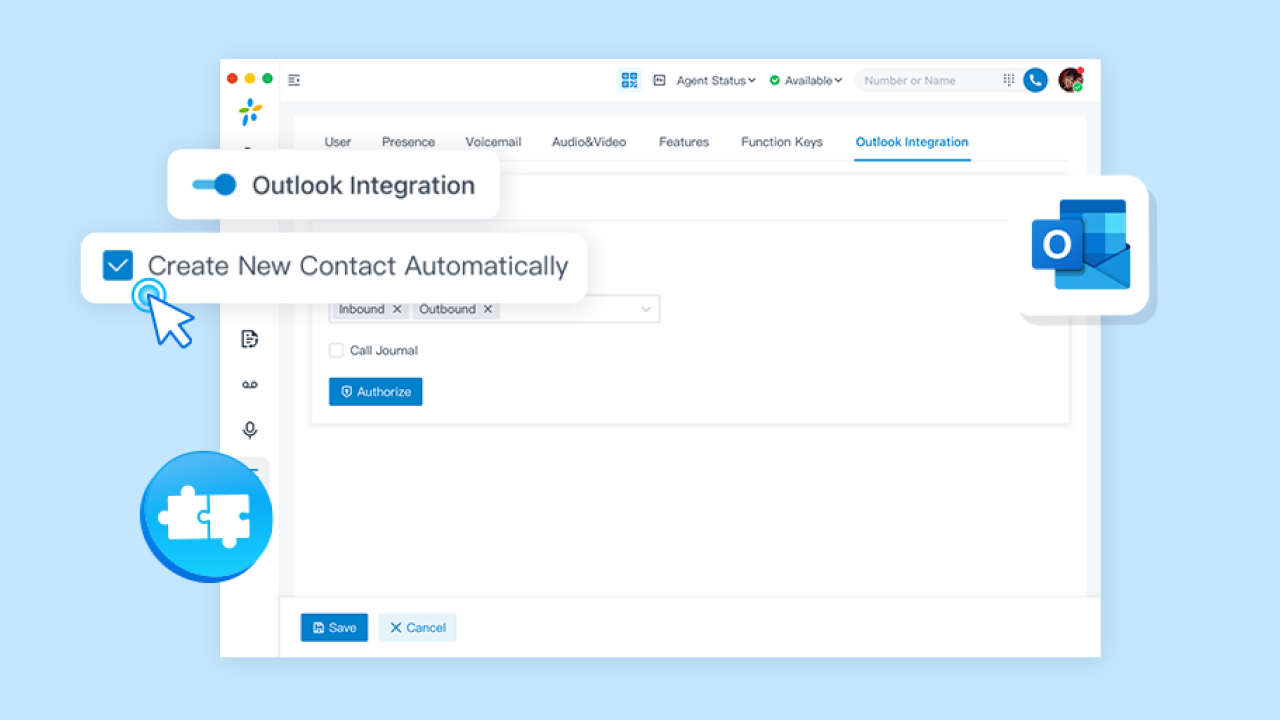Uncheck Create New Contact Automatically
The width and height of the screenshot is (1280, 720).
pyautogui.click(x=118, y=266)
